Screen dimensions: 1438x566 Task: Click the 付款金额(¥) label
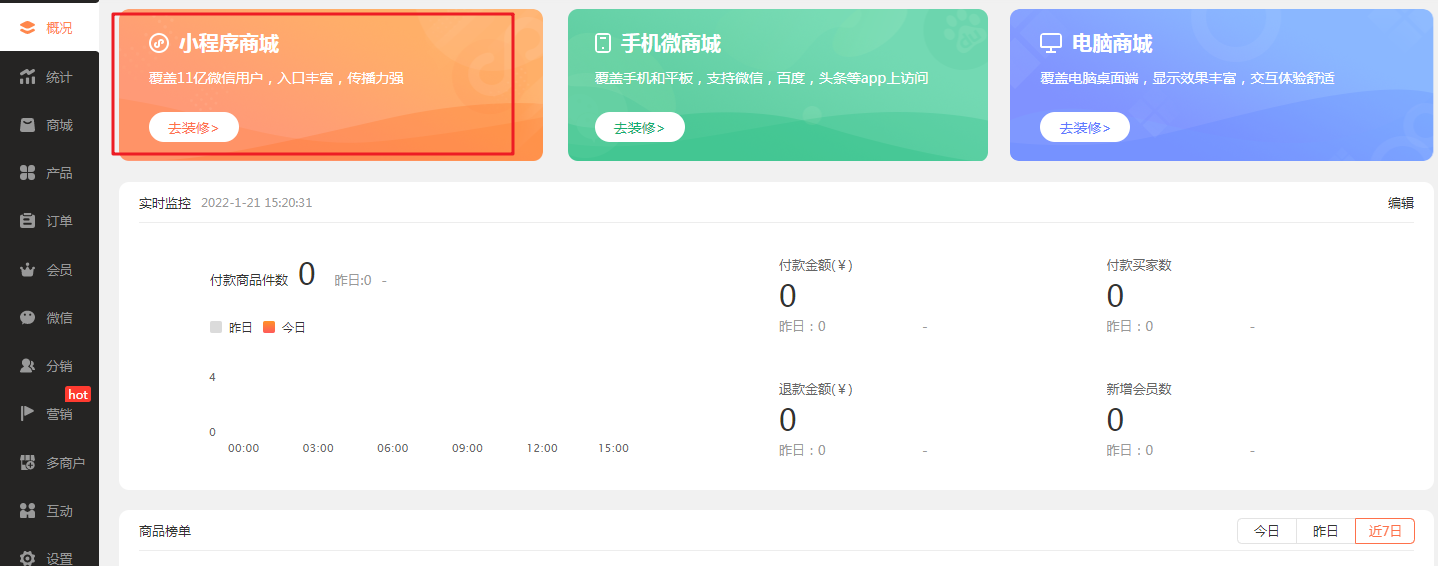[x=816, y=265]
